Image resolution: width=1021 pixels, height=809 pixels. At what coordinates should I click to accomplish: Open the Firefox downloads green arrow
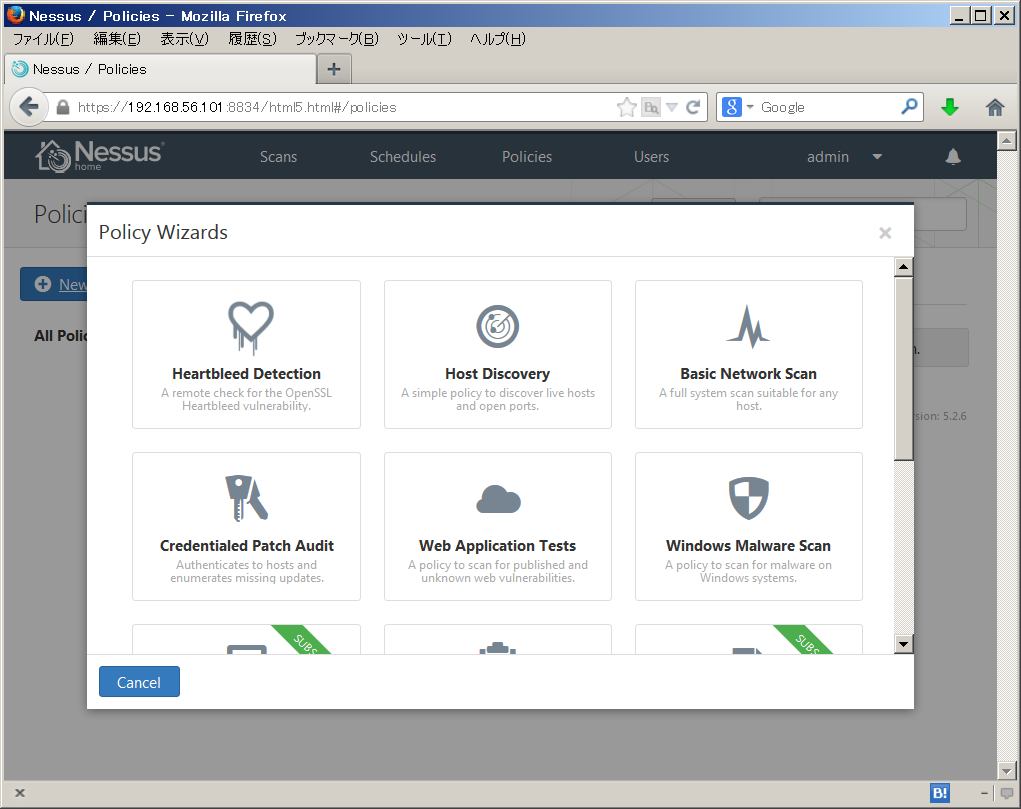(x=949, y=107)
